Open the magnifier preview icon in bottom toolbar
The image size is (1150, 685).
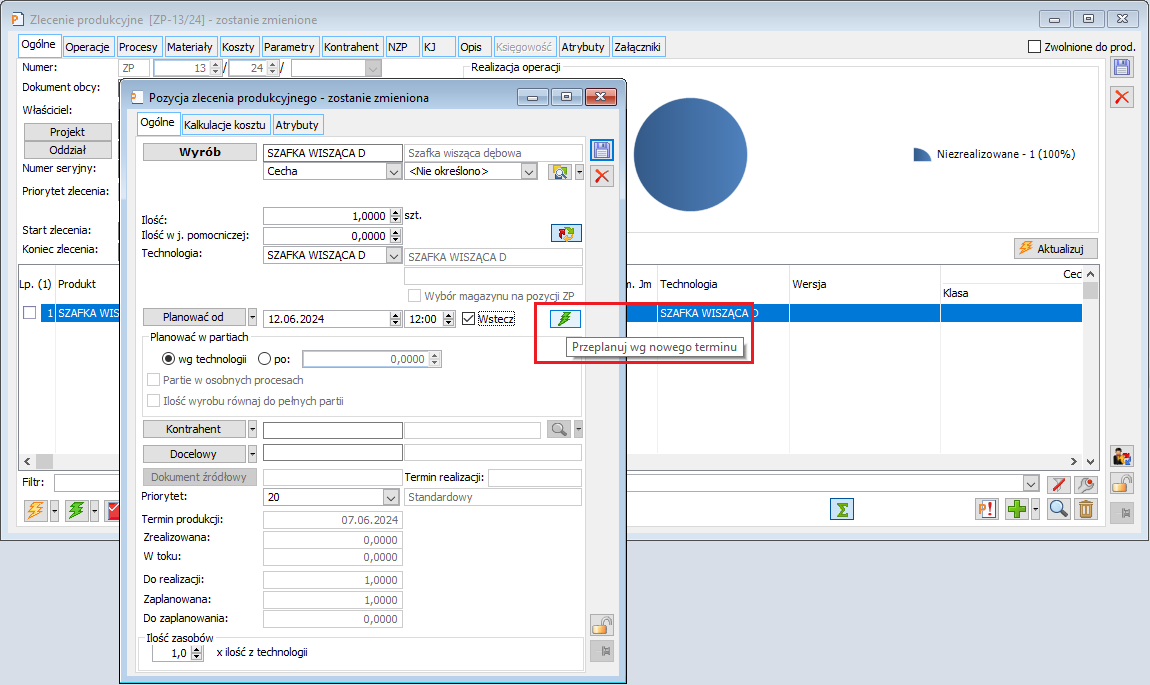(x=1058, y=509)
